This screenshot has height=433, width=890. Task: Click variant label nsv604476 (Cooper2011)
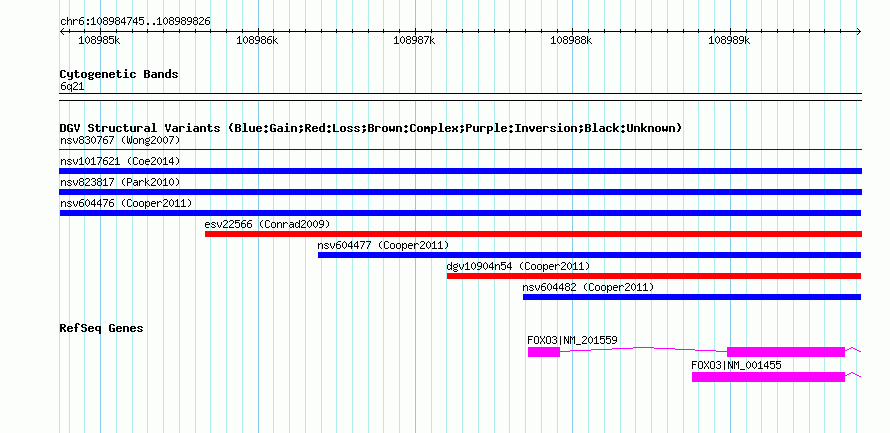click(x=125, y=203)
